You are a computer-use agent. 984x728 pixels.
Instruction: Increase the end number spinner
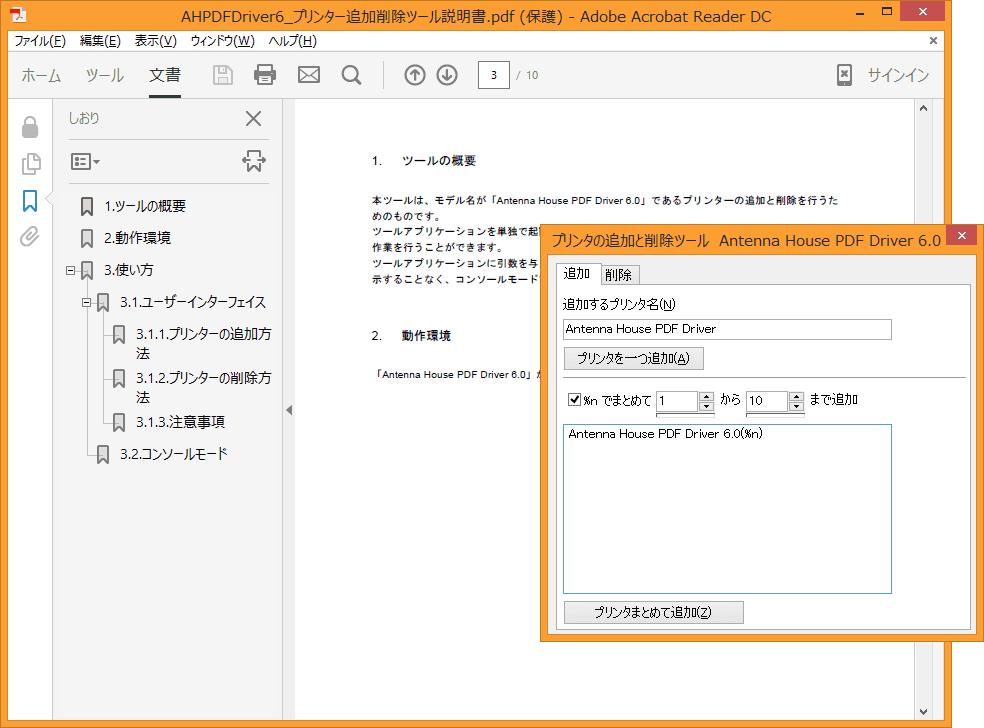[x=796, y=397]
